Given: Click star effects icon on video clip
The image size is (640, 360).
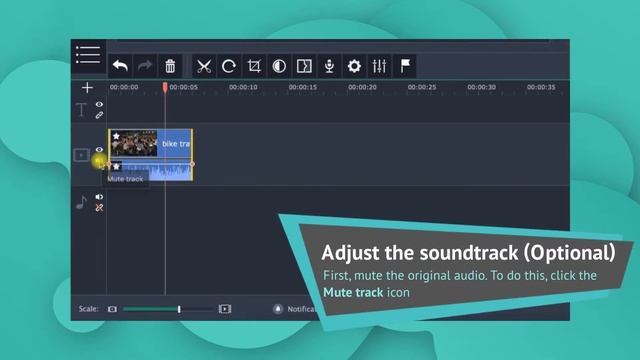Looking at the screenshot, I should coord(116,136).
